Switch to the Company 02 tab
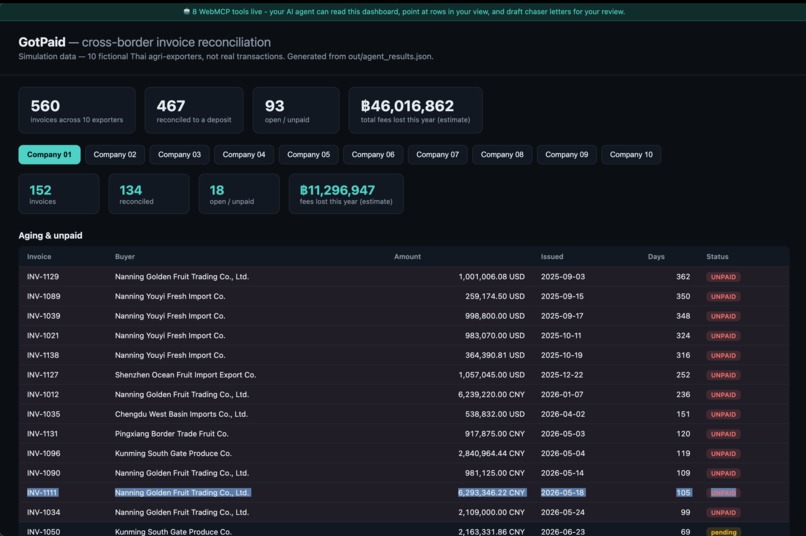This screenshot has height=536, width=806. click(115, 155)
